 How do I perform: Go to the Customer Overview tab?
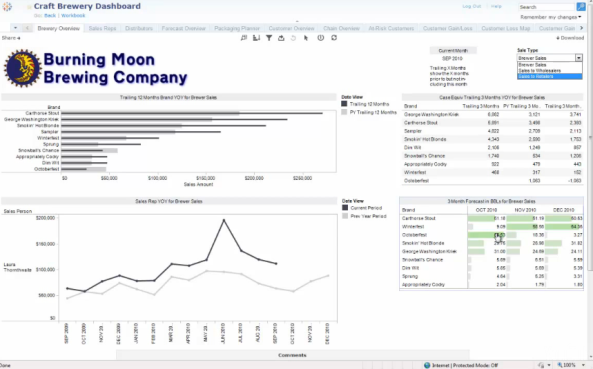point(291,28)
